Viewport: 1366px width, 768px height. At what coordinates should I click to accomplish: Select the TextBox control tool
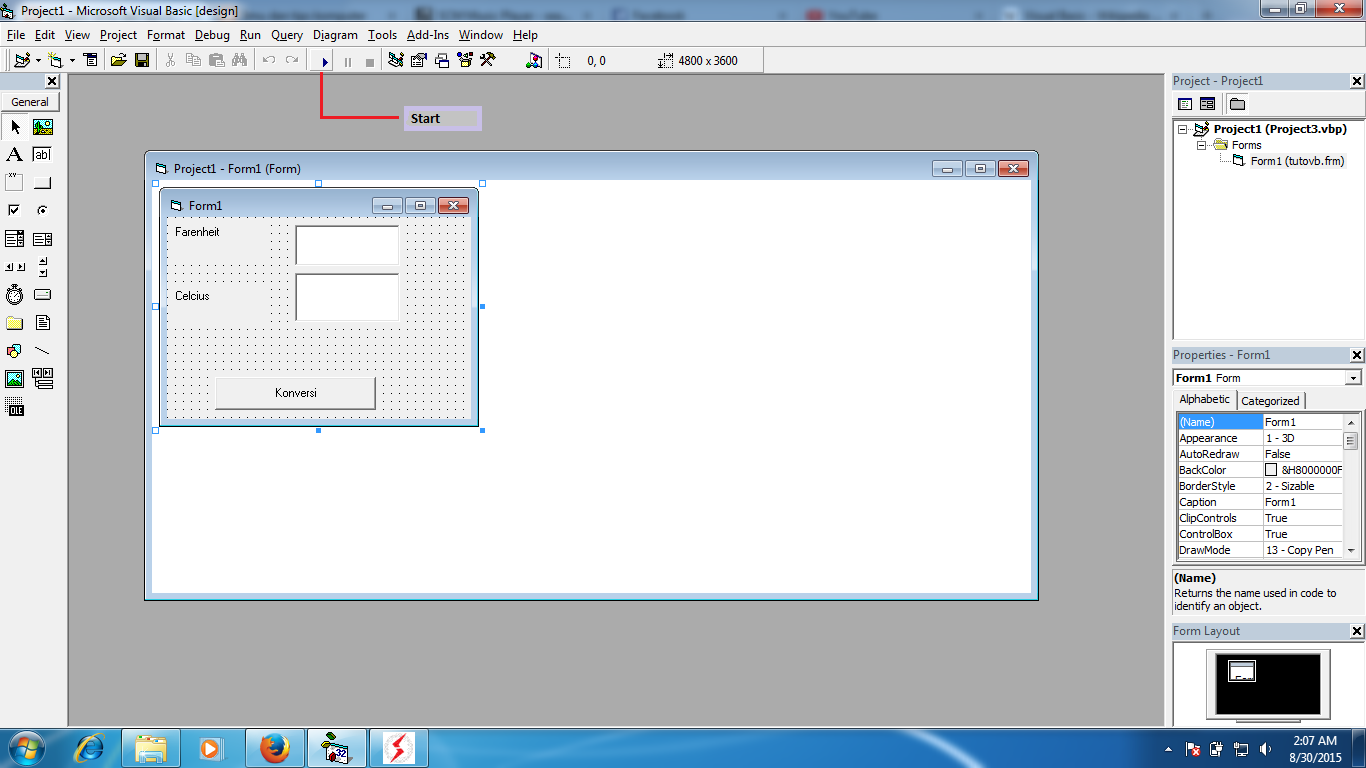pyautogui.click(x=42, y=155)
